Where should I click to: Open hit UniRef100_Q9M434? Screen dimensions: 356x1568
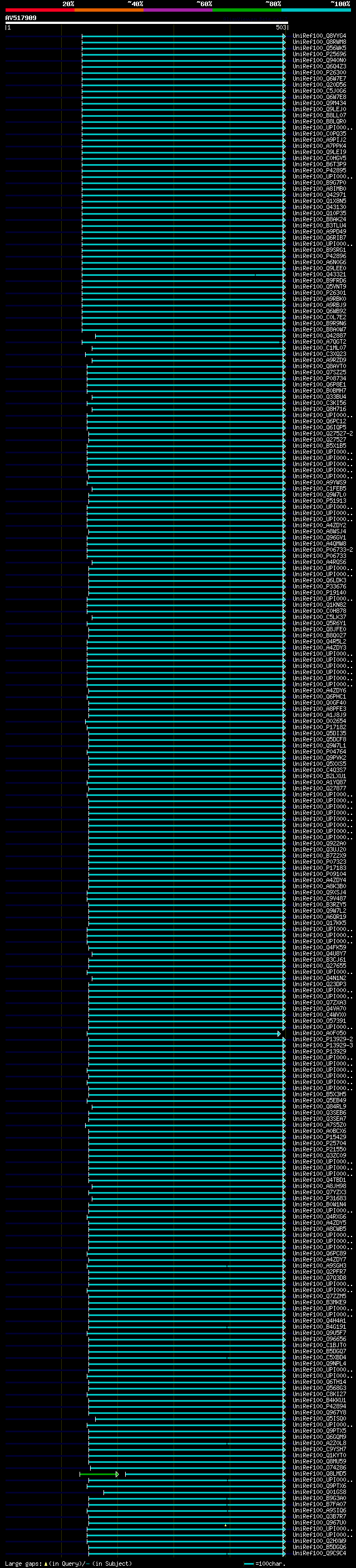coord(319,103)
